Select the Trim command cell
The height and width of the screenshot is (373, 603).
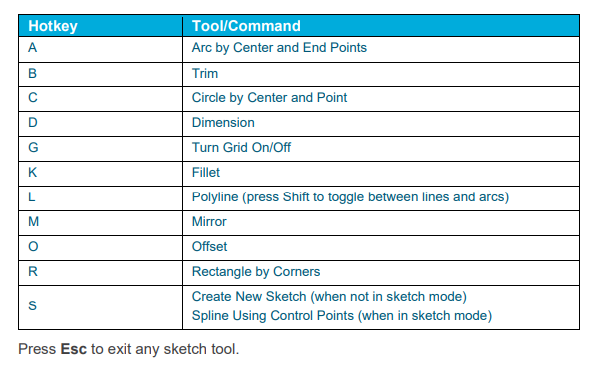[381, 74]
